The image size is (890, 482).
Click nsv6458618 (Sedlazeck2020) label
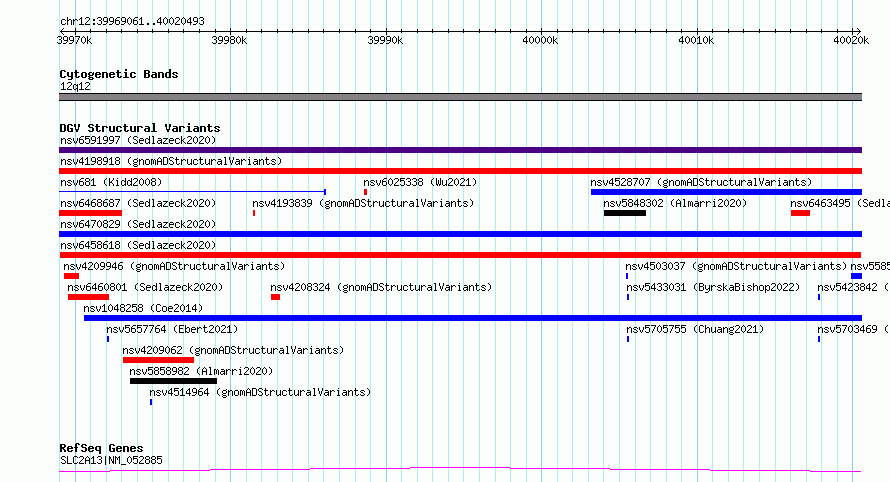(138, 245)
